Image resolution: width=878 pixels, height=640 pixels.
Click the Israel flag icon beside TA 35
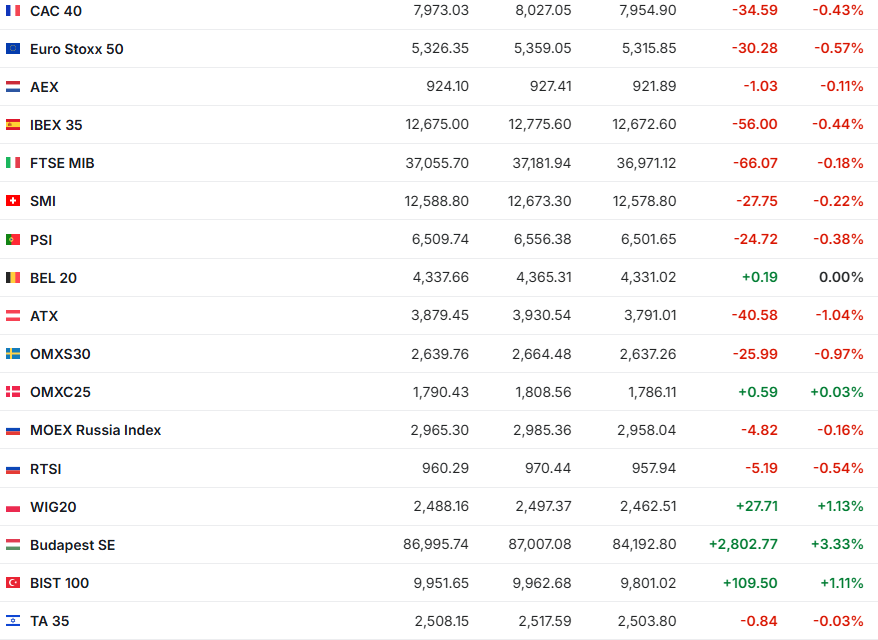click(x=13, y=621)
